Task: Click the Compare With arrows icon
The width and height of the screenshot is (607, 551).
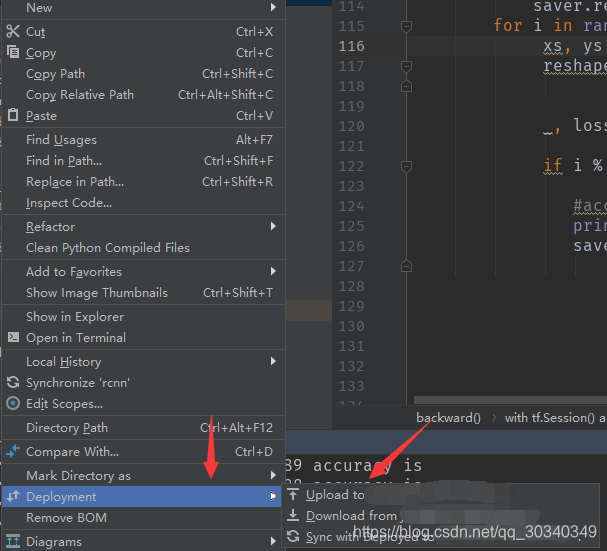Action: tap(13, 451)
